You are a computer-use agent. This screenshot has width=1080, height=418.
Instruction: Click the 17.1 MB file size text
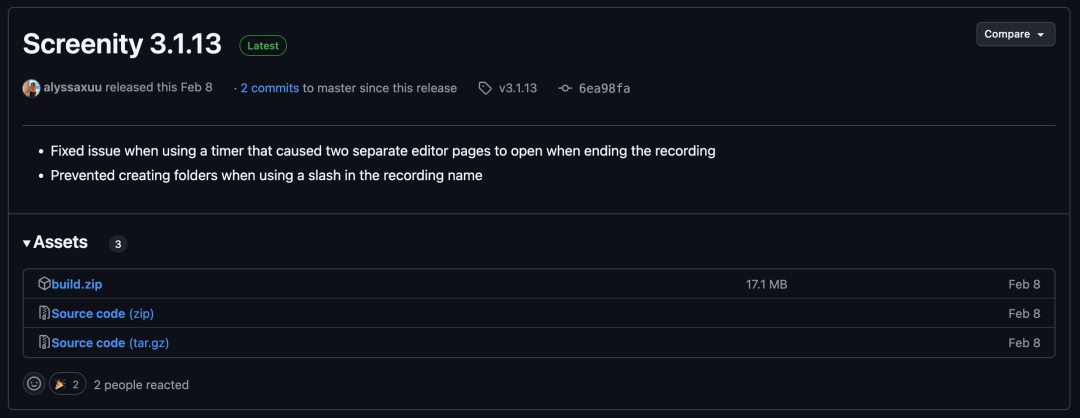coord(767,284)
